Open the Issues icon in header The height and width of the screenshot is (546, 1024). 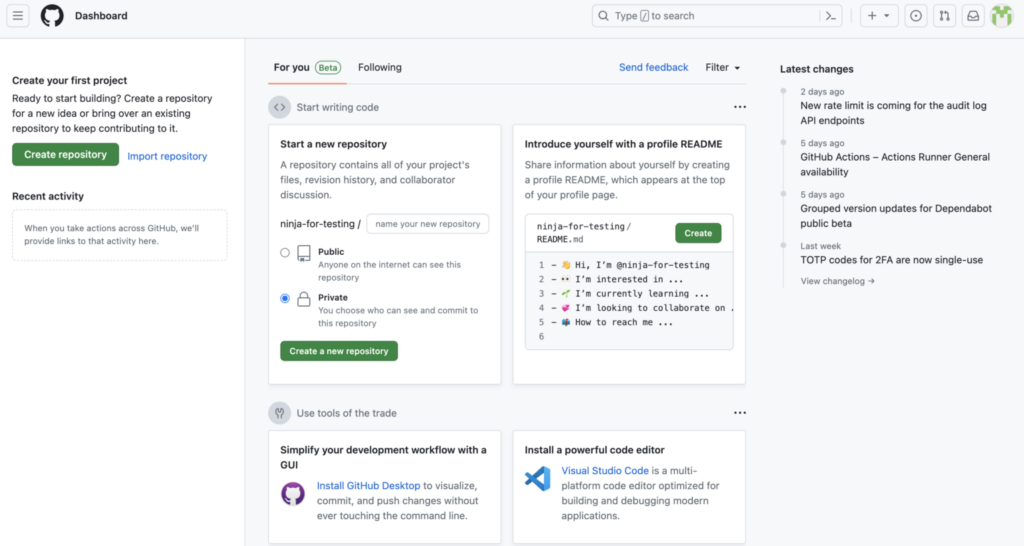(916, 16)
